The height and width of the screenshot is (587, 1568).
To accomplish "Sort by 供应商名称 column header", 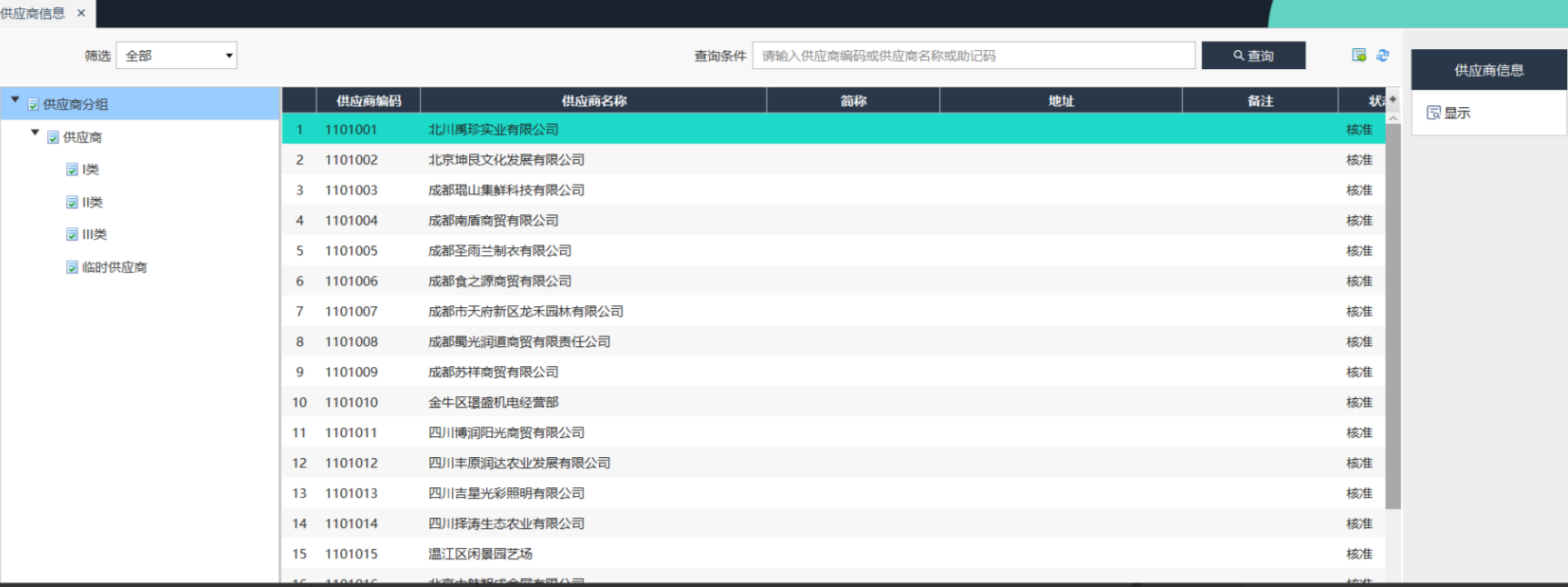I will click(x=594, y=101).
